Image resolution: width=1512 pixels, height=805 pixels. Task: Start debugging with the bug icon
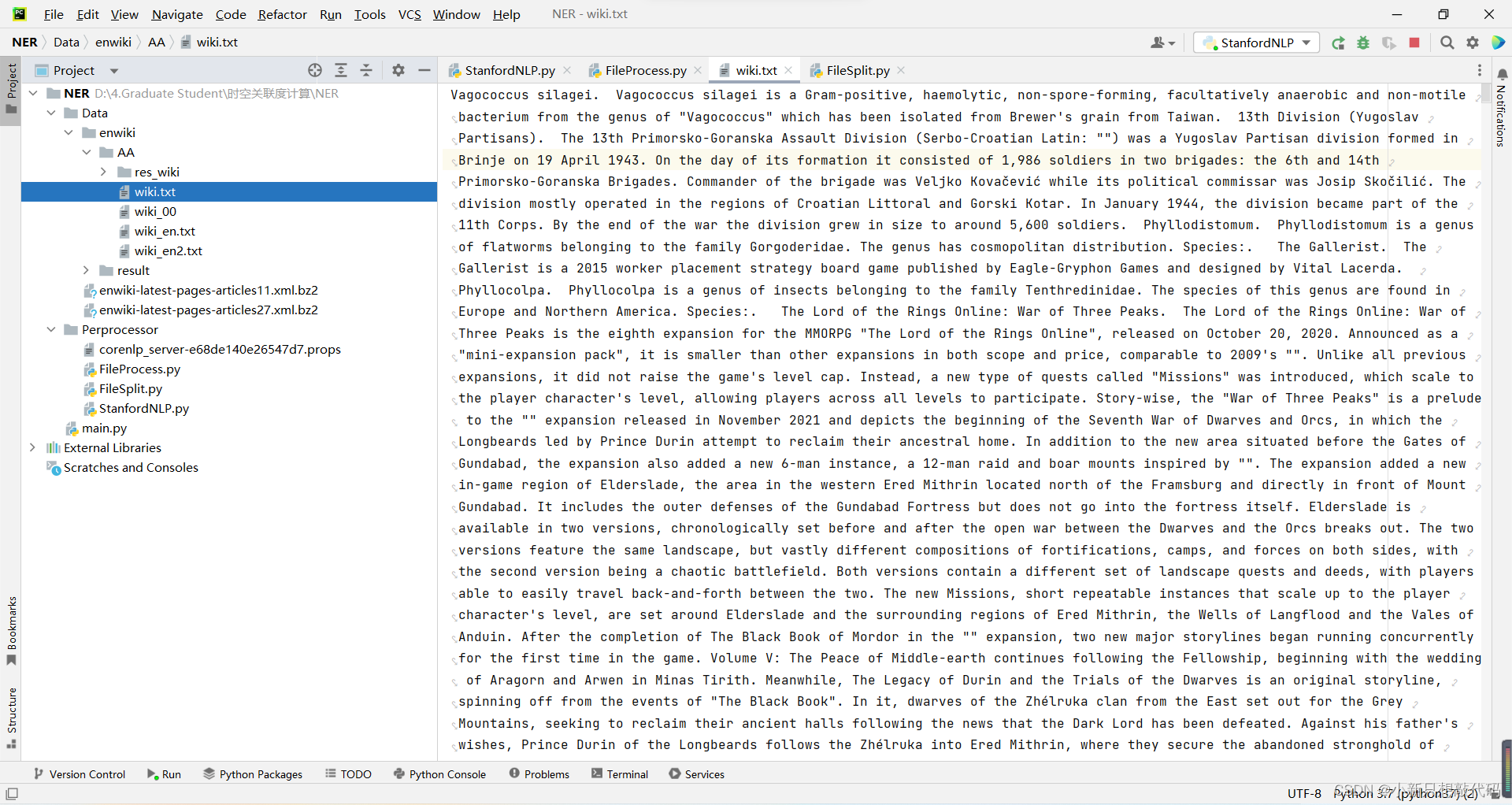pyautogui.click(x=1363, y=43)
